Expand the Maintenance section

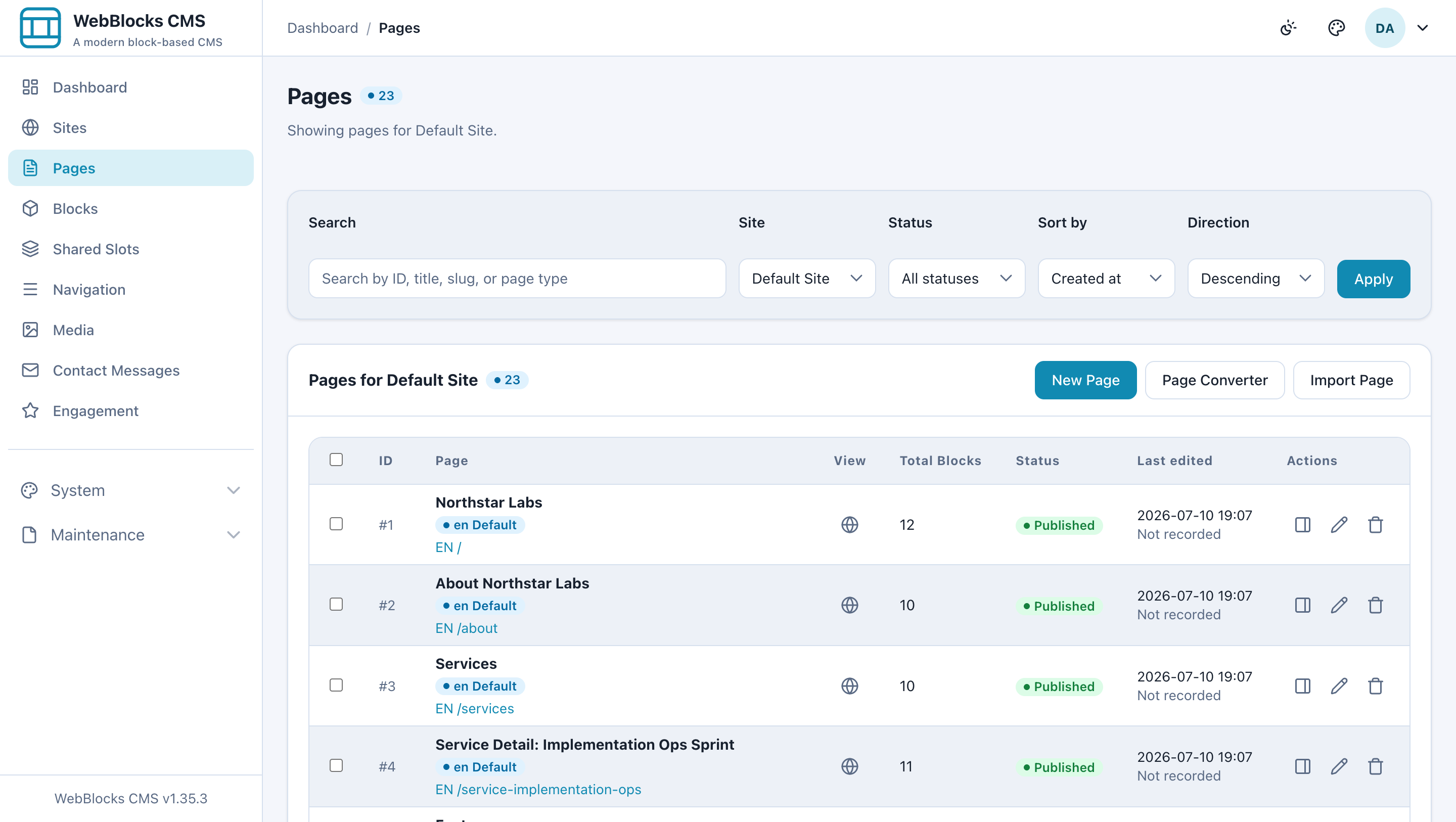[x=130, y=535]
